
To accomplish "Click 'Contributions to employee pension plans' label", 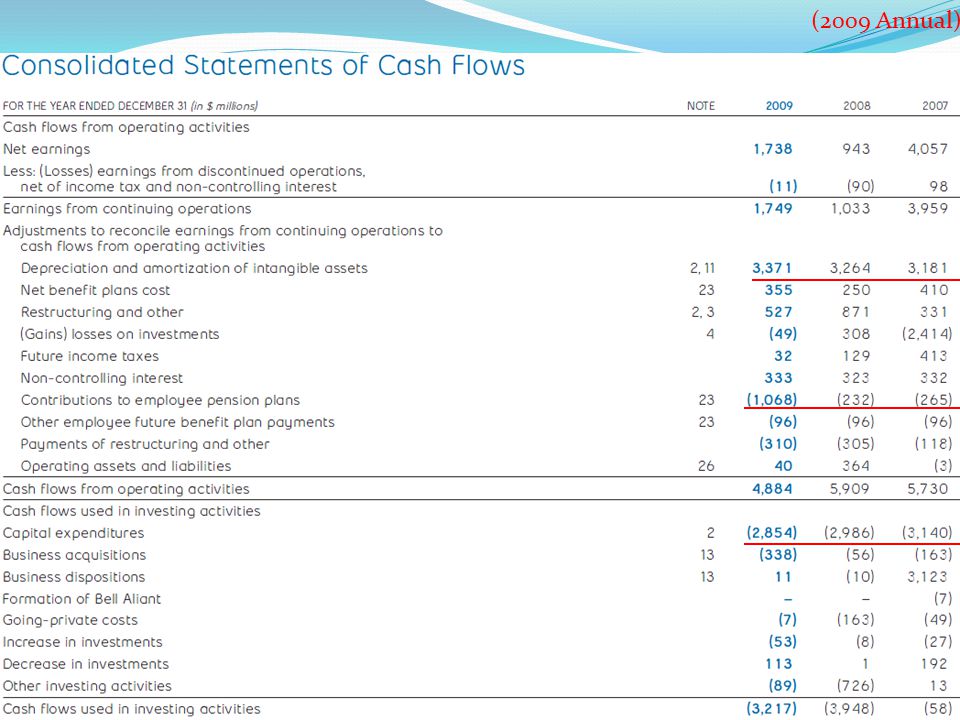I will (160, 400).
